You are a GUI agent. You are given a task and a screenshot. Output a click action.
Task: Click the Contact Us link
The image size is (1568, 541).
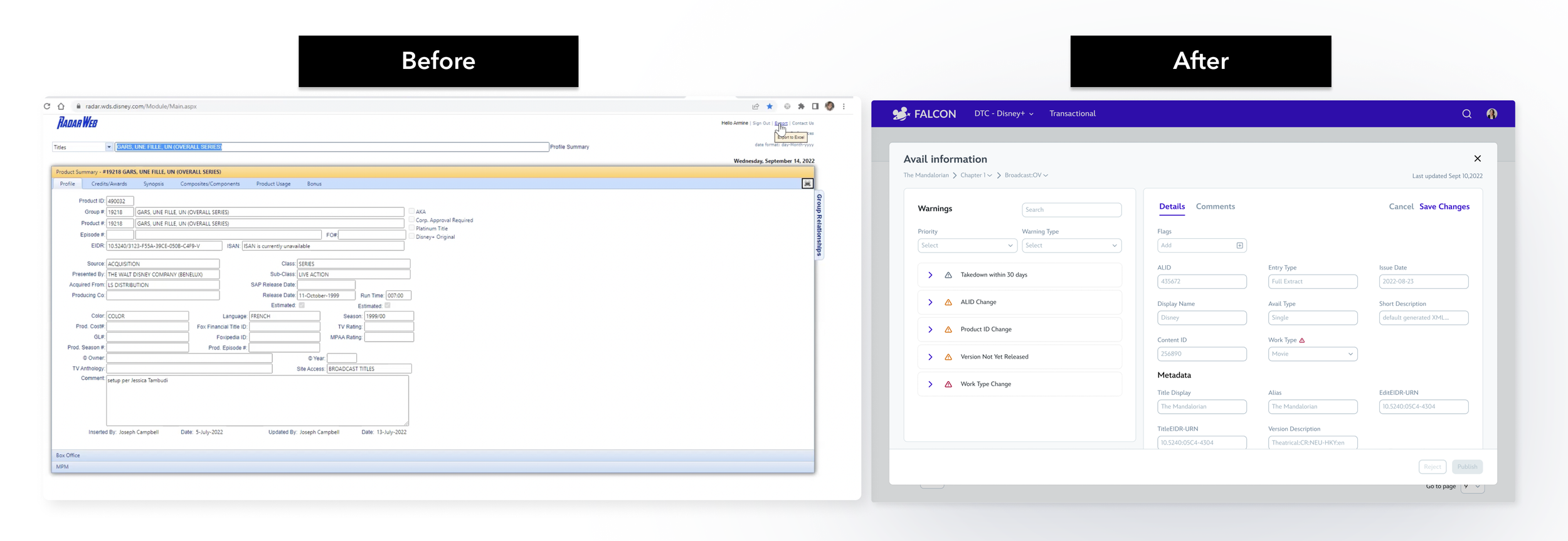(x=803, y=123)
